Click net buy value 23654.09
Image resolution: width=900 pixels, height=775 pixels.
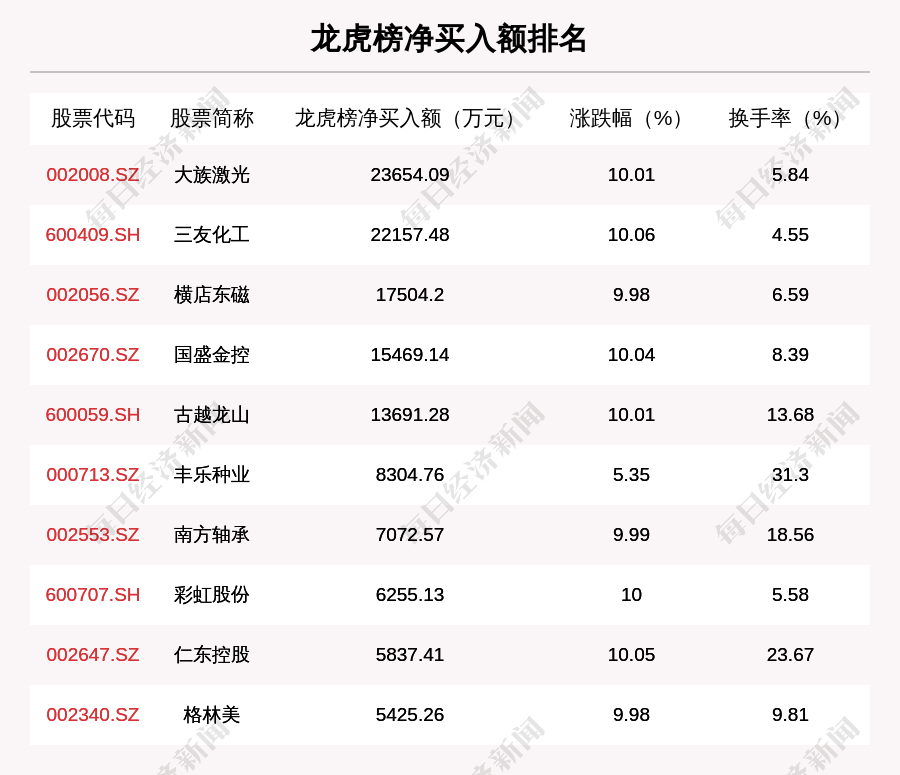[x=410, y=175]
